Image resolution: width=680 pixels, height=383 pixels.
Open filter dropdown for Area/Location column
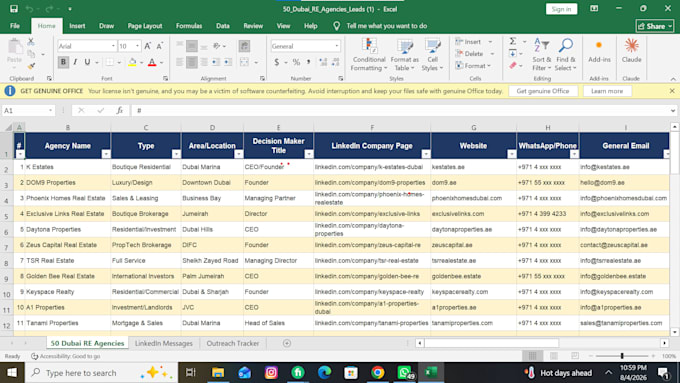[x=239, y=154]
